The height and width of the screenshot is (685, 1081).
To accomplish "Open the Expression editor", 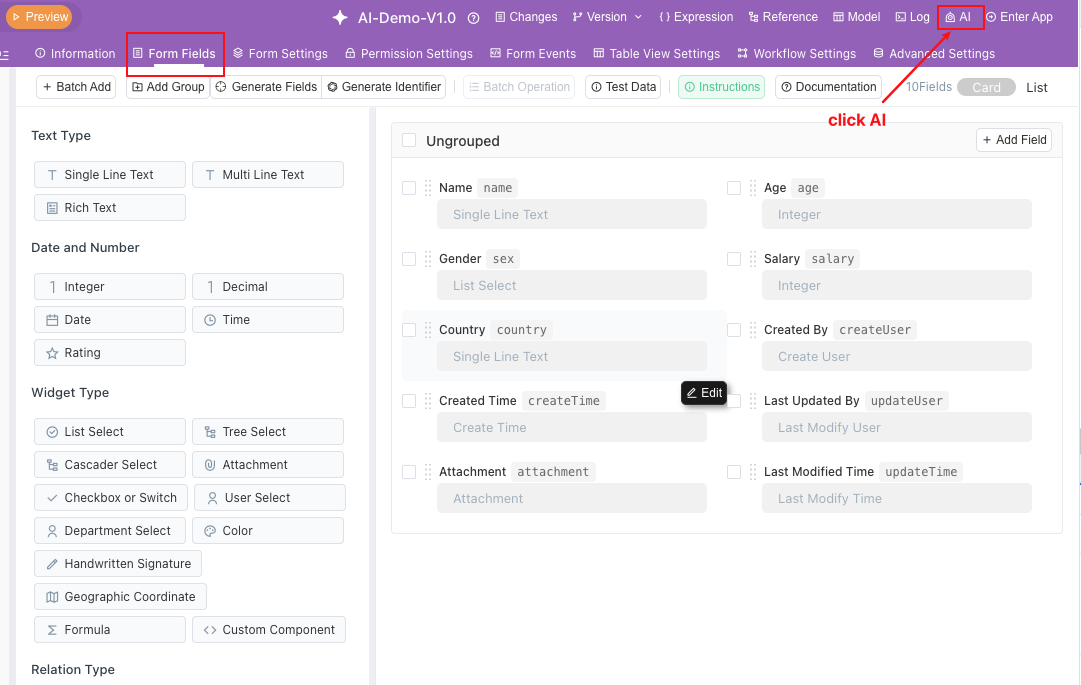I will point(696,17).
